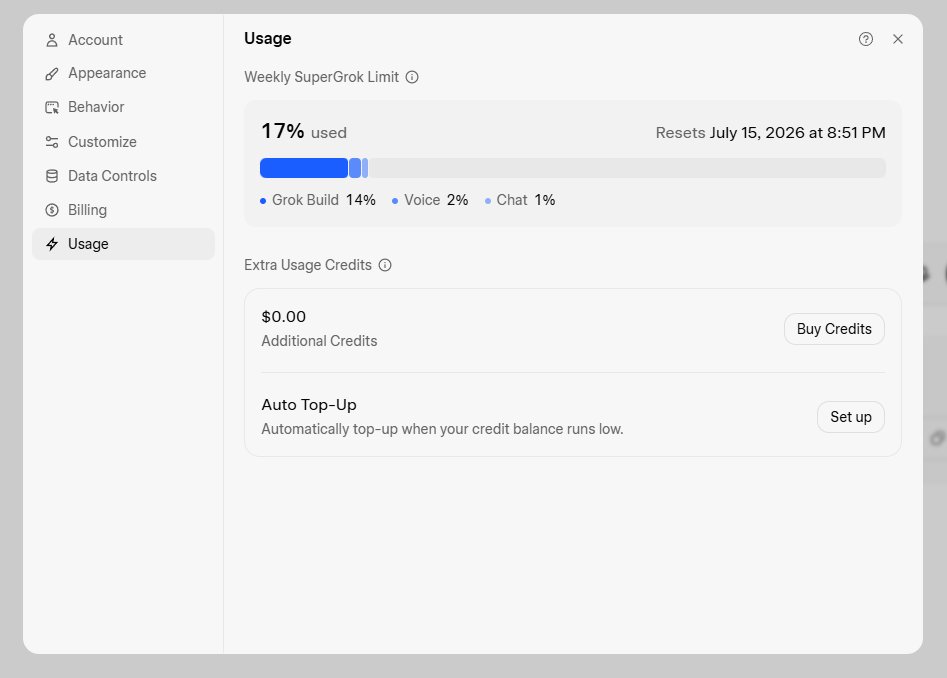This screenshot has width=947, height=678.
Task: Click the Behavior cursor icon
Action: pos(52,107)
